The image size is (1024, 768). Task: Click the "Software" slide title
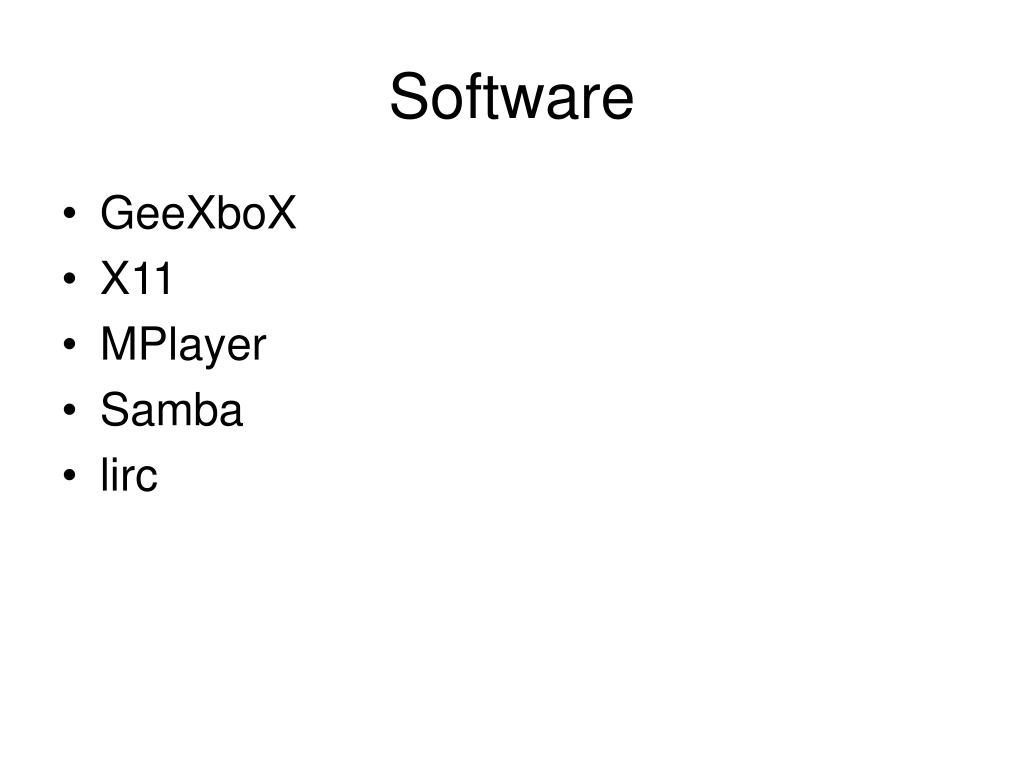511,97
